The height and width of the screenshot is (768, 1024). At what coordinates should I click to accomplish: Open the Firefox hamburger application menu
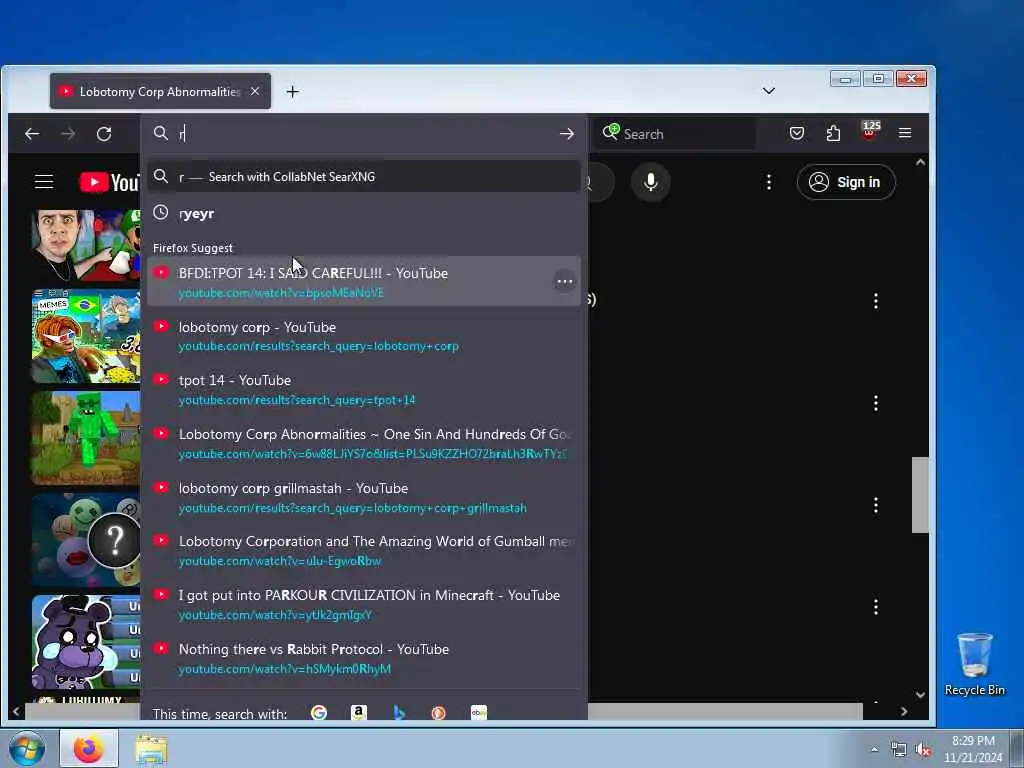click(904, 133)
